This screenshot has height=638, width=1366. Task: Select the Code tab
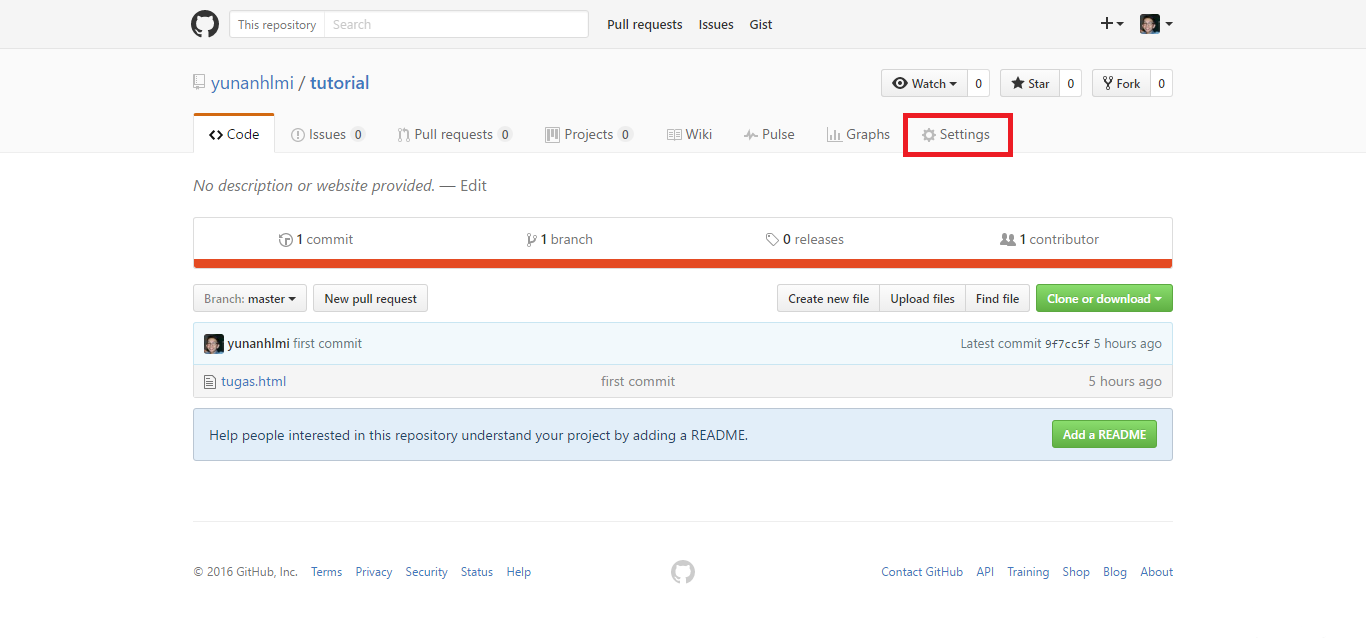tap(234, 134)
